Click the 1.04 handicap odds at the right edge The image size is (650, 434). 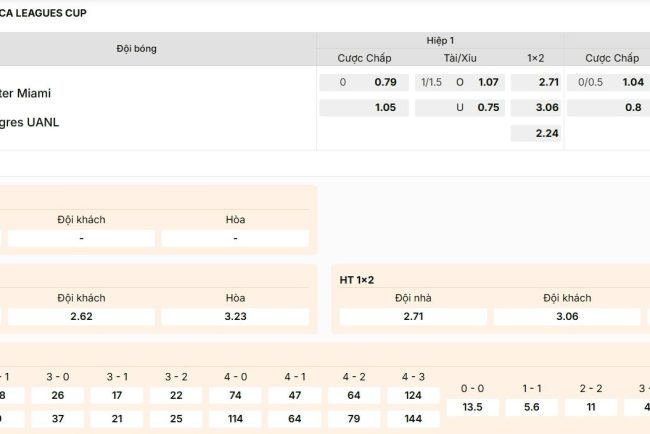pyautogui.click(x=632, y=82)
